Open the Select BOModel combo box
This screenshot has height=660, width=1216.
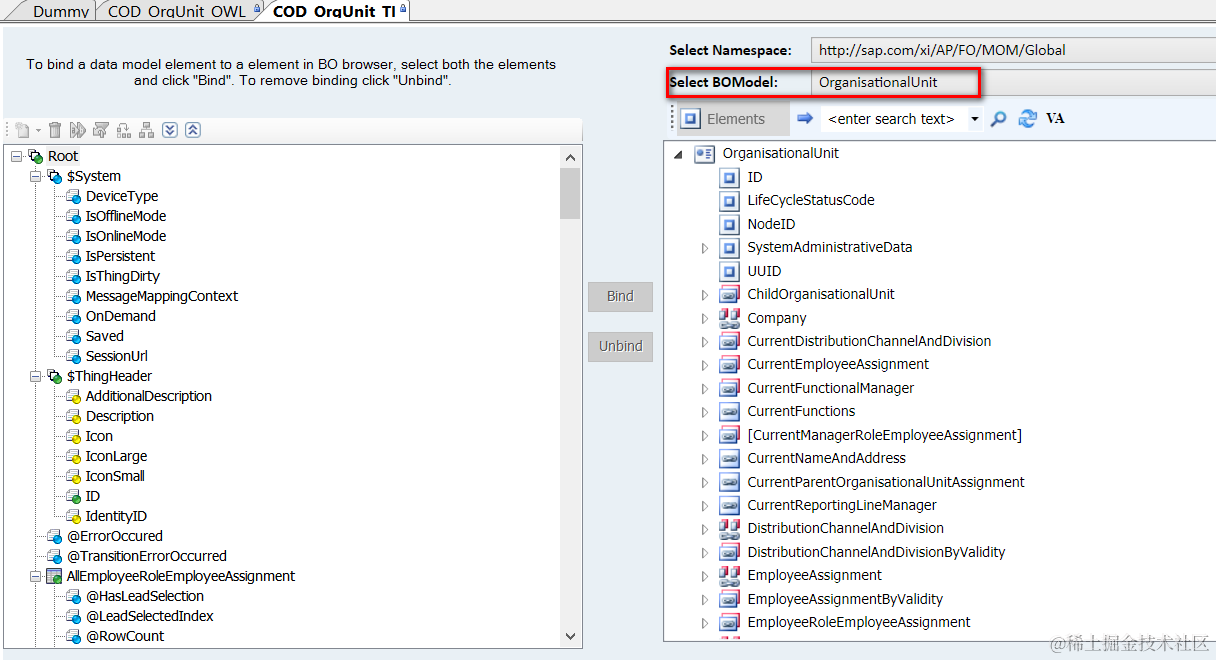pos(1013,82)
